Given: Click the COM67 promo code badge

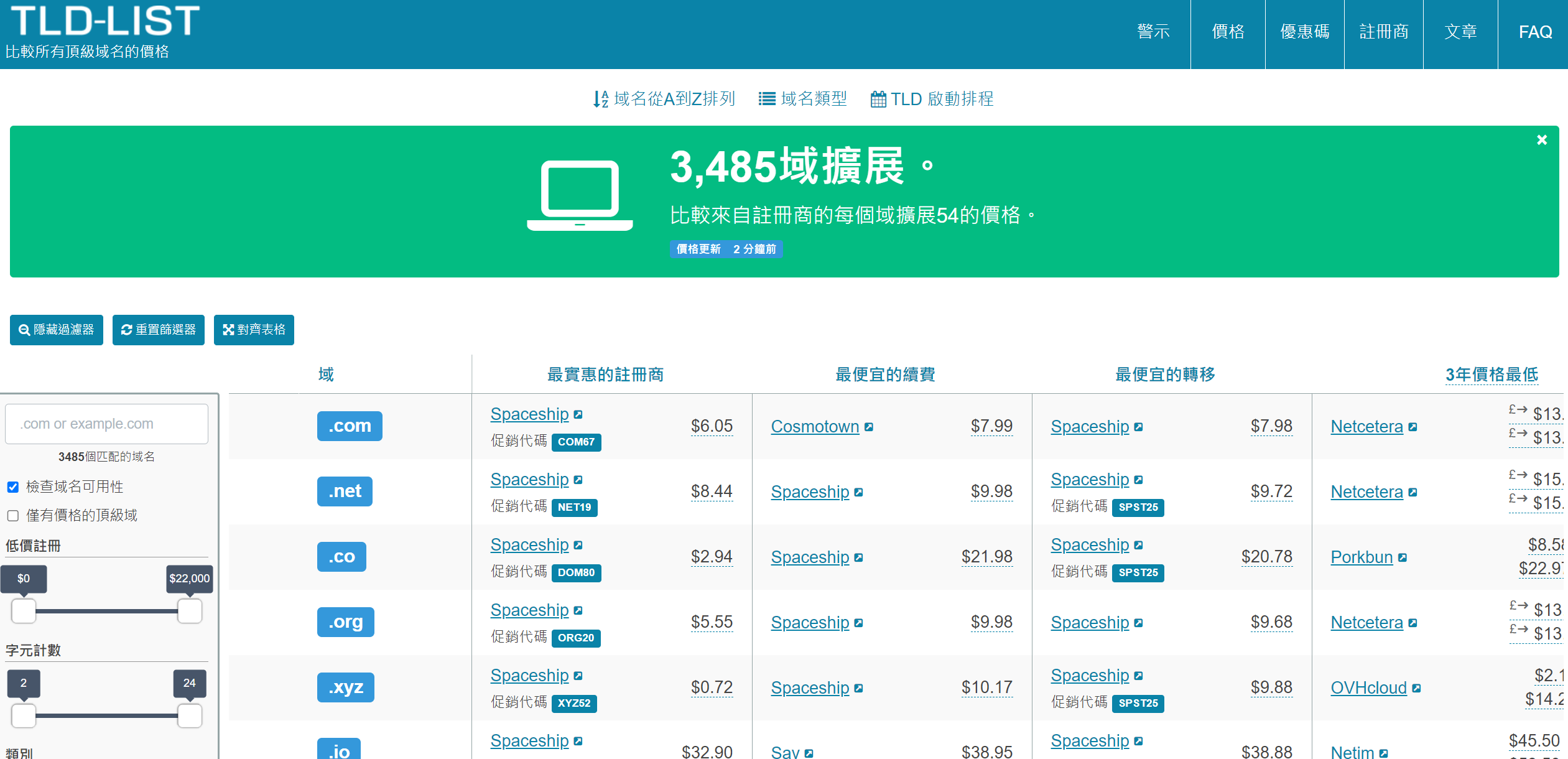Looking at the screenshot, I should tap(576, 442).
